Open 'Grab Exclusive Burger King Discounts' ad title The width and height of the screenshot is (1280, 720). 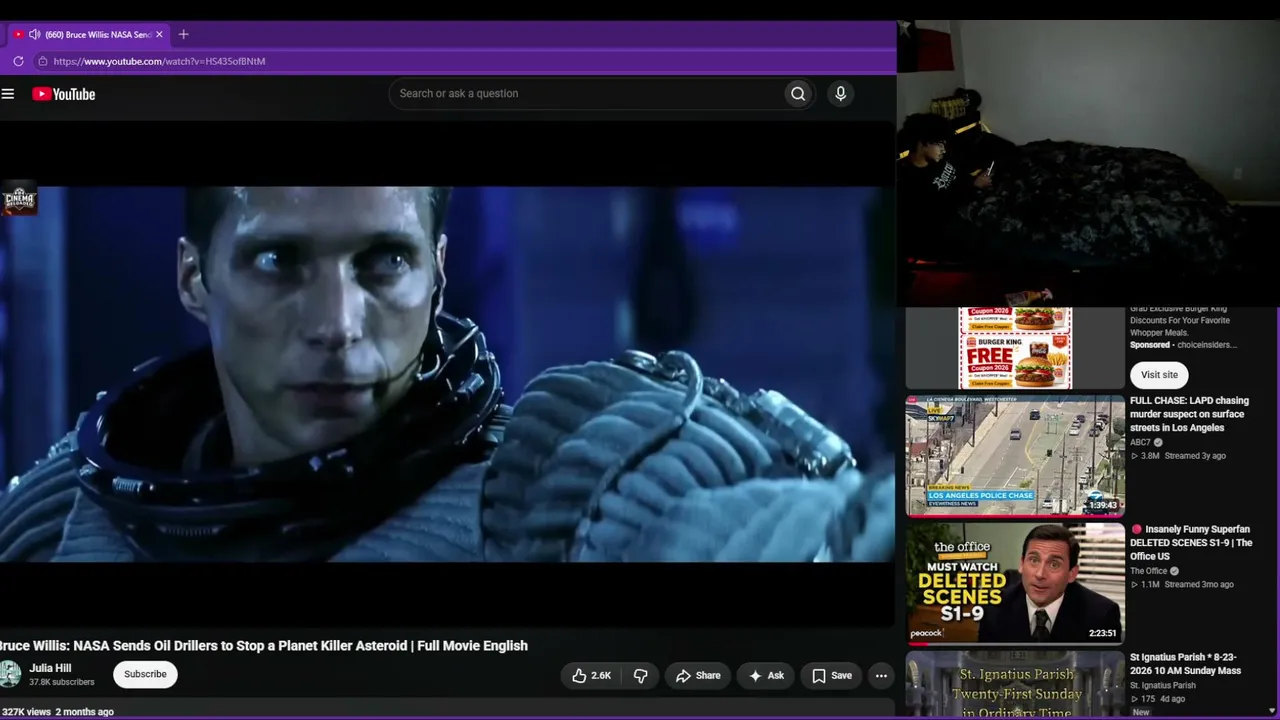1180,321
